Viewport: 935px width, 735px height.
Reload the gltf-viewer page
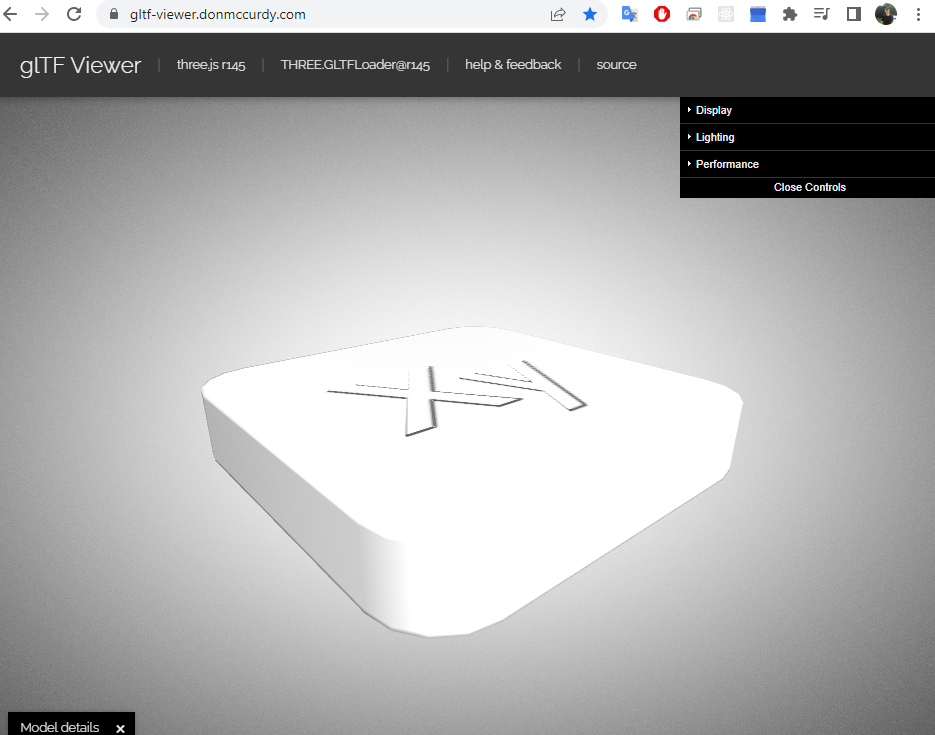[x=74, y=15]
